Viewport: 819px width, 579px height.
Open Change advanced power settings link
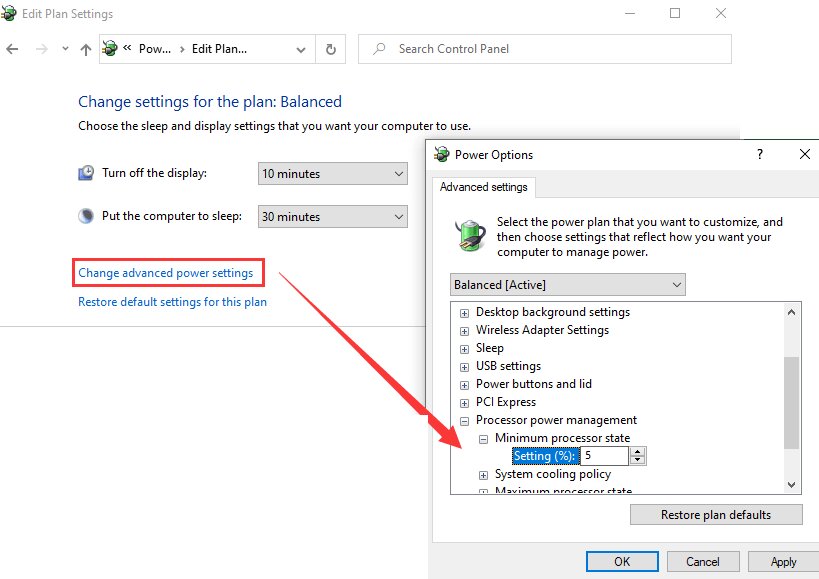(166, 273)
